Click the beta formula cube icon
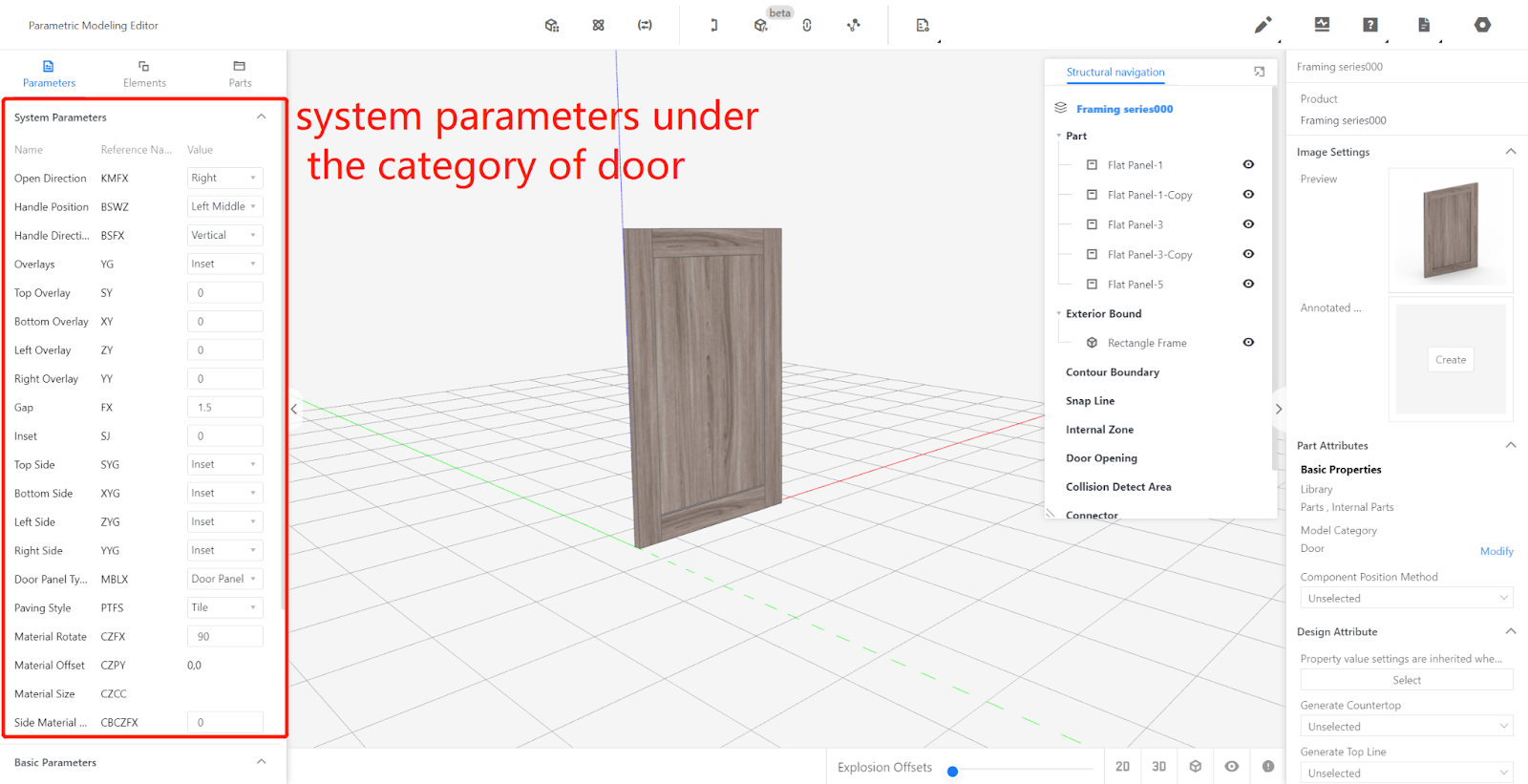Image resolution: width=1528 pixels, height=784 pixels. (761, 26)
